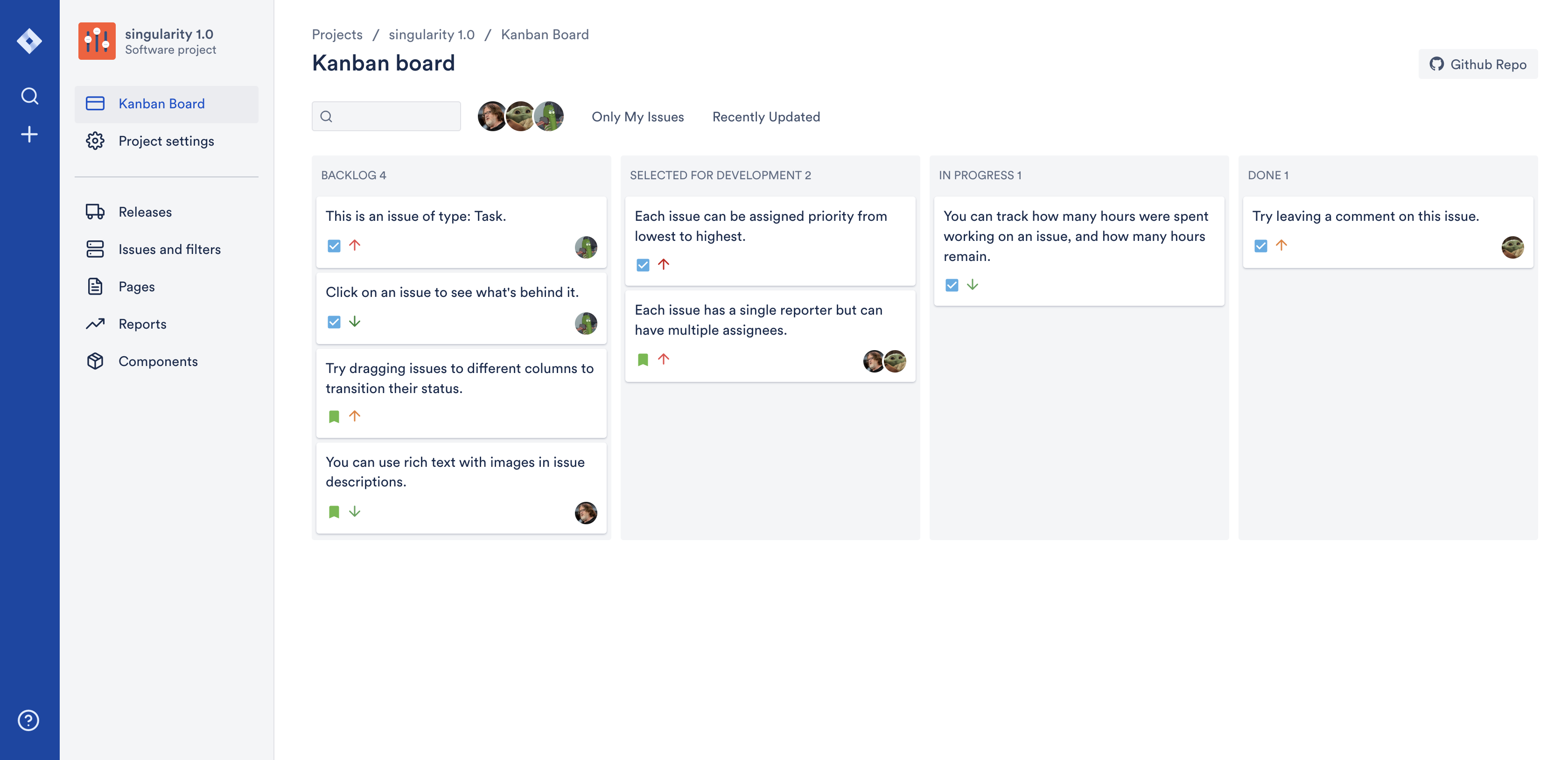Filter by the first user avatar
The height and width of the screenshot is (760, 1568).
coord(491,116)
